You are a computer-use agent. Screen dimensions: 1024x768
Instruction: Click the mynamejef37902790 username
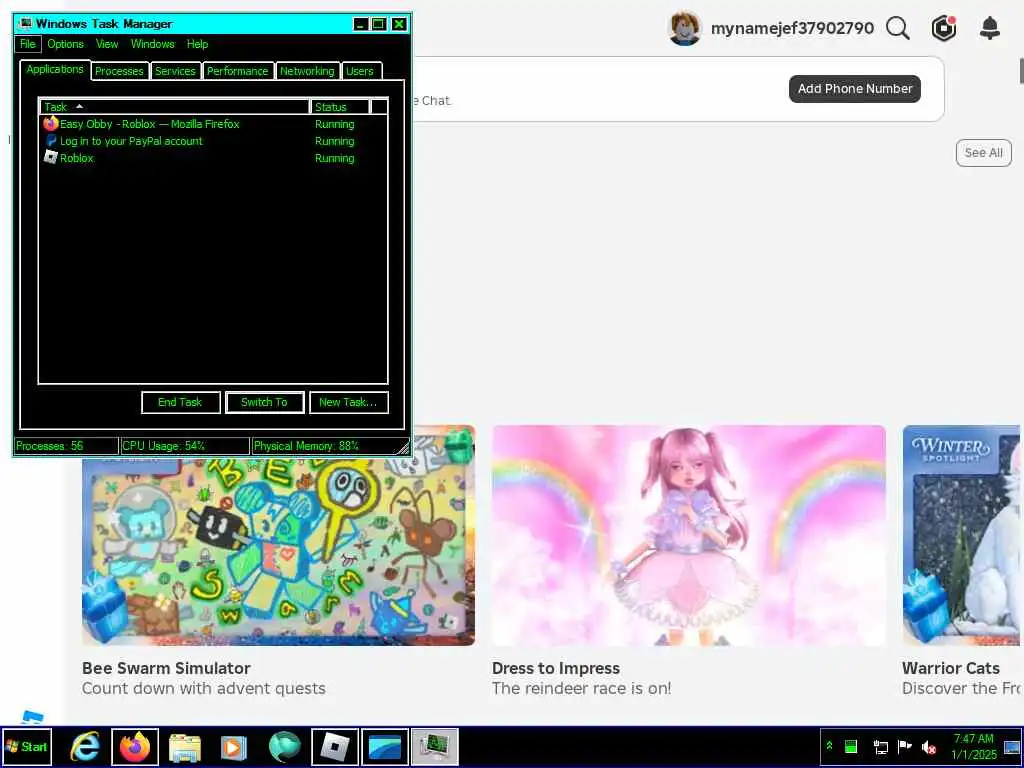pos(792,28)
